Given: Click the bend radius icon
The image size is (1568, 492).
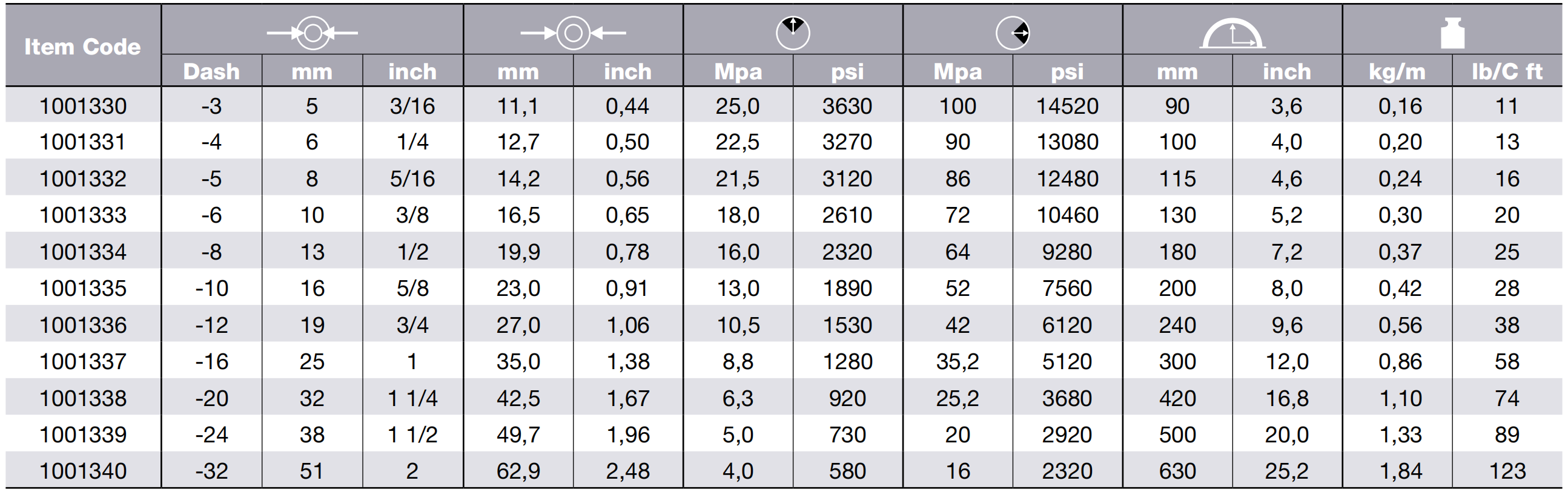Looking at the screenshot, I should click(1232, 33).
